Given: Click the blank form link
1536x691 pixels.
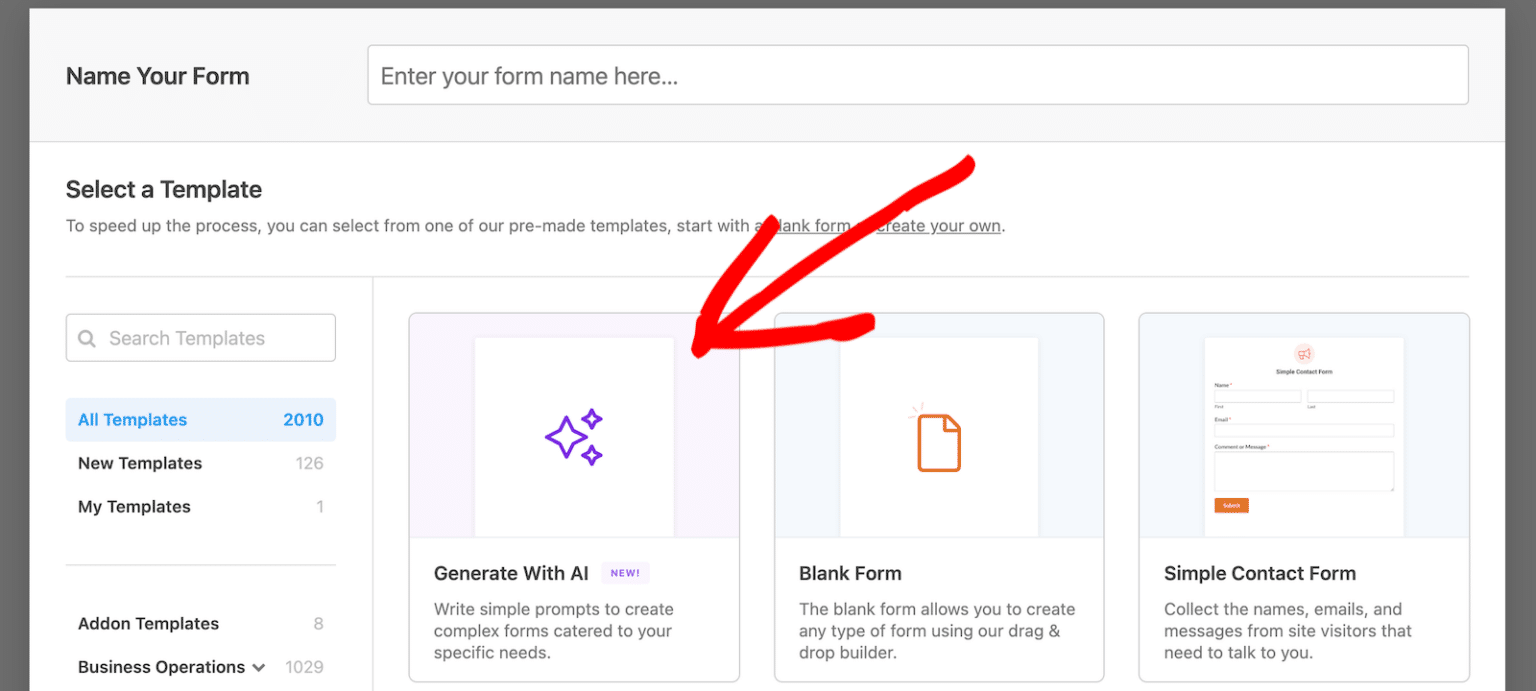Looking at the screenshot, I should pyautogui.click(x=806, y=225).
